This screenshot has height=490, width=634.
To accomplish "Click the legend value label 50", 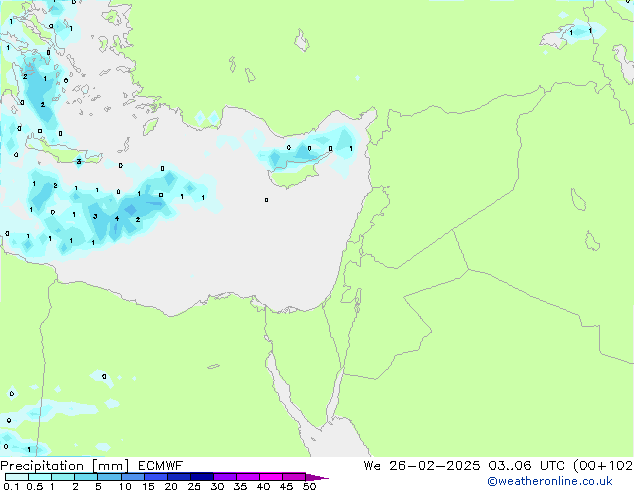I will click(x=309, y=486).
